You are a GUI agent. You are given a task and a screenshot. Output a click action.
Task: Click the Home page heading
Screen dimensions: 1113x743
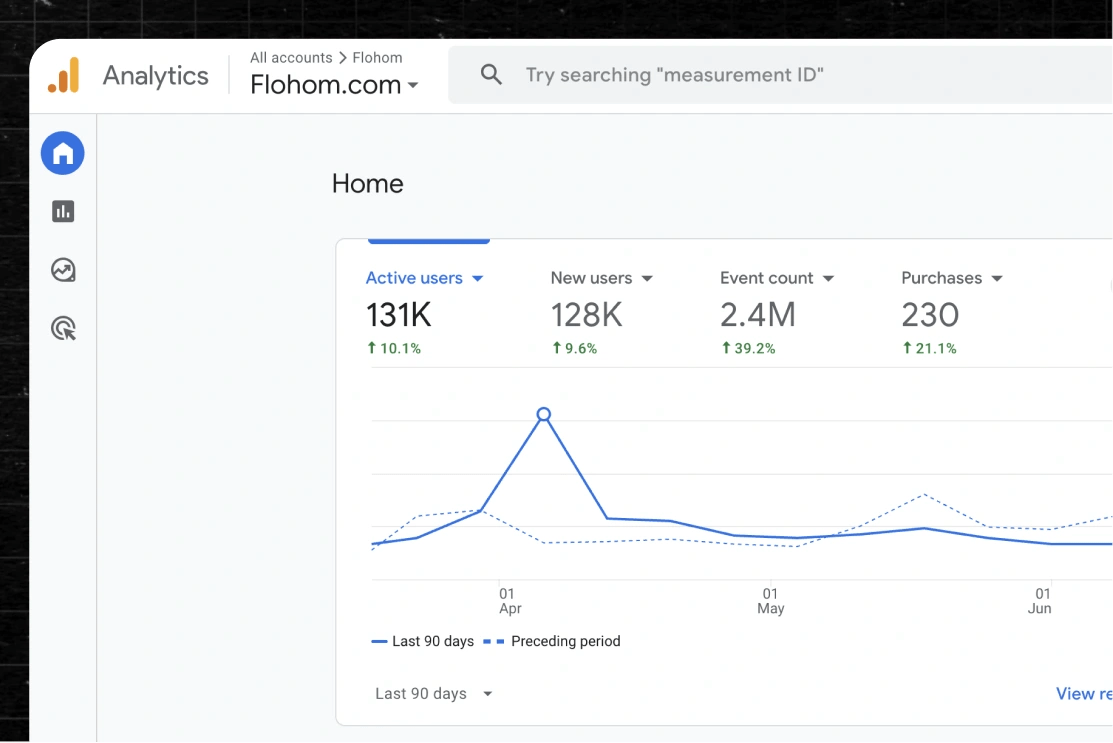[x=368, y=183]
